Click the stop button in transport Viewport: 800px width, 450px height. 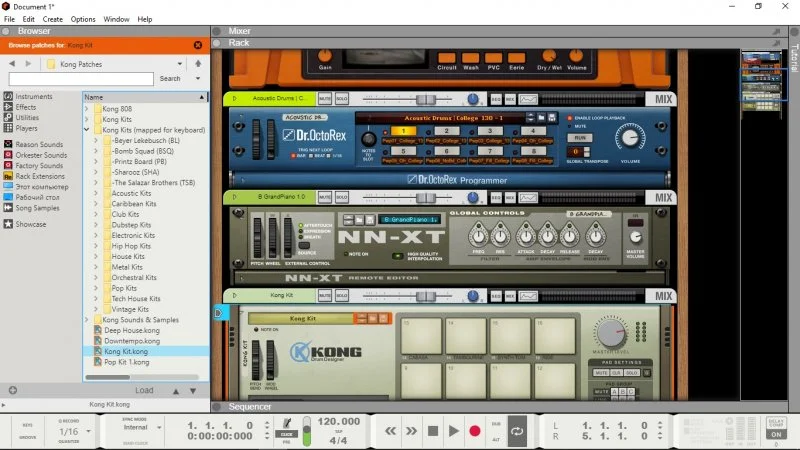[433, 431]
